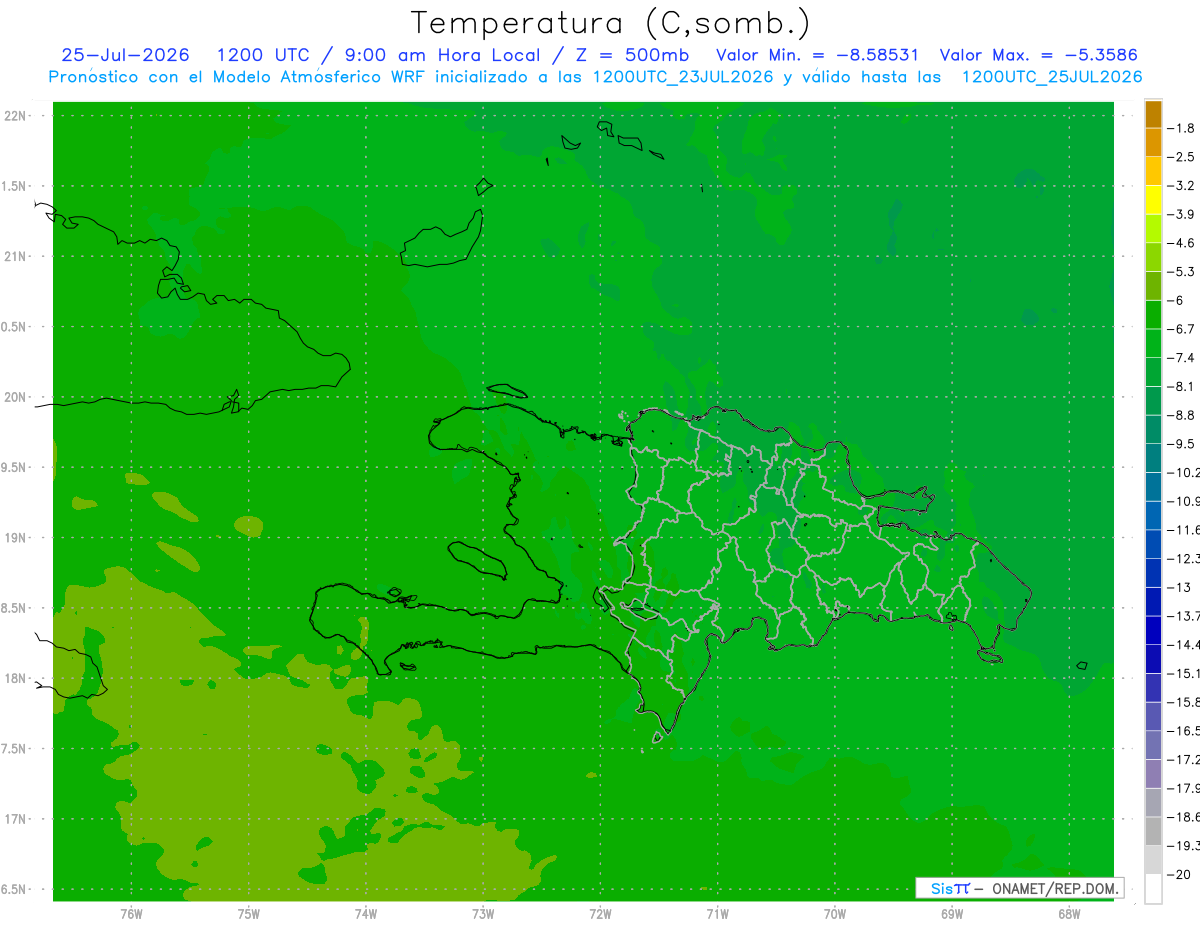Screen dimensions: 1200x927
Task: Click the 'Valor Max. = -5.3586' readout
Action: pos(1038,55)
